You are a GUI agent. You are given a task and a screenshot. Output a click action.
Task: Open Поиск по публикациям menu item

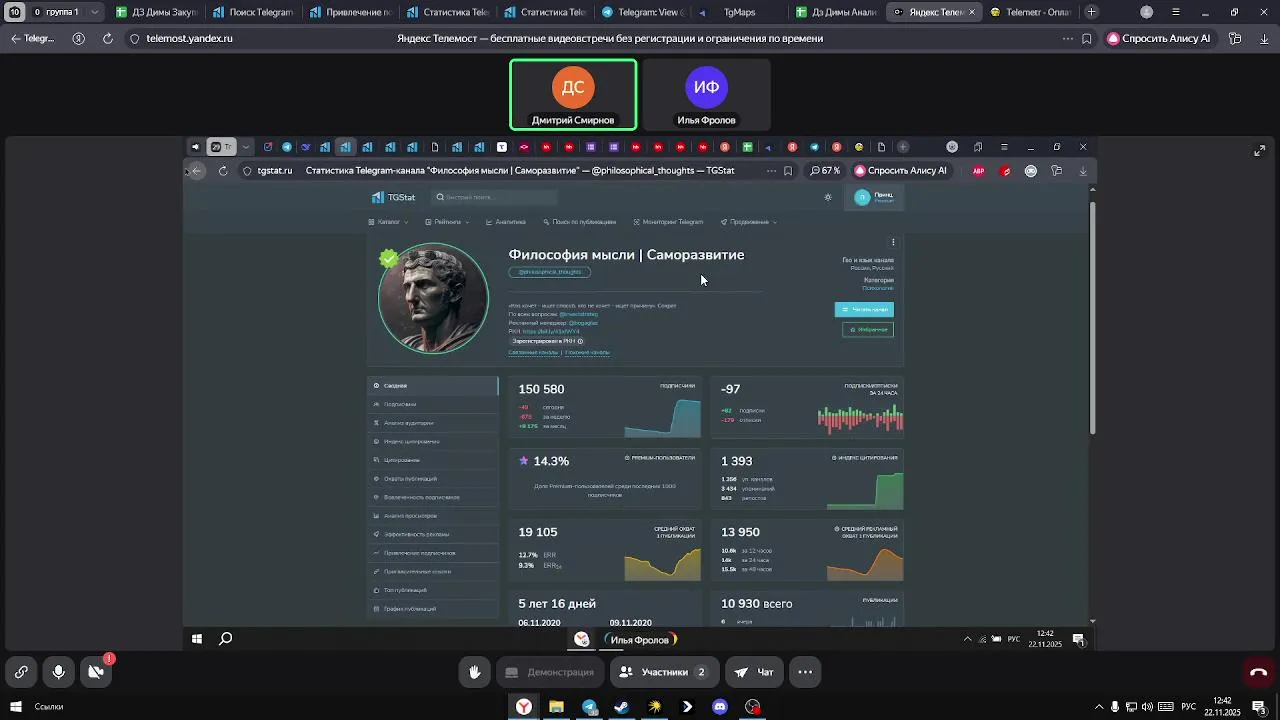(x=580, y=222)
